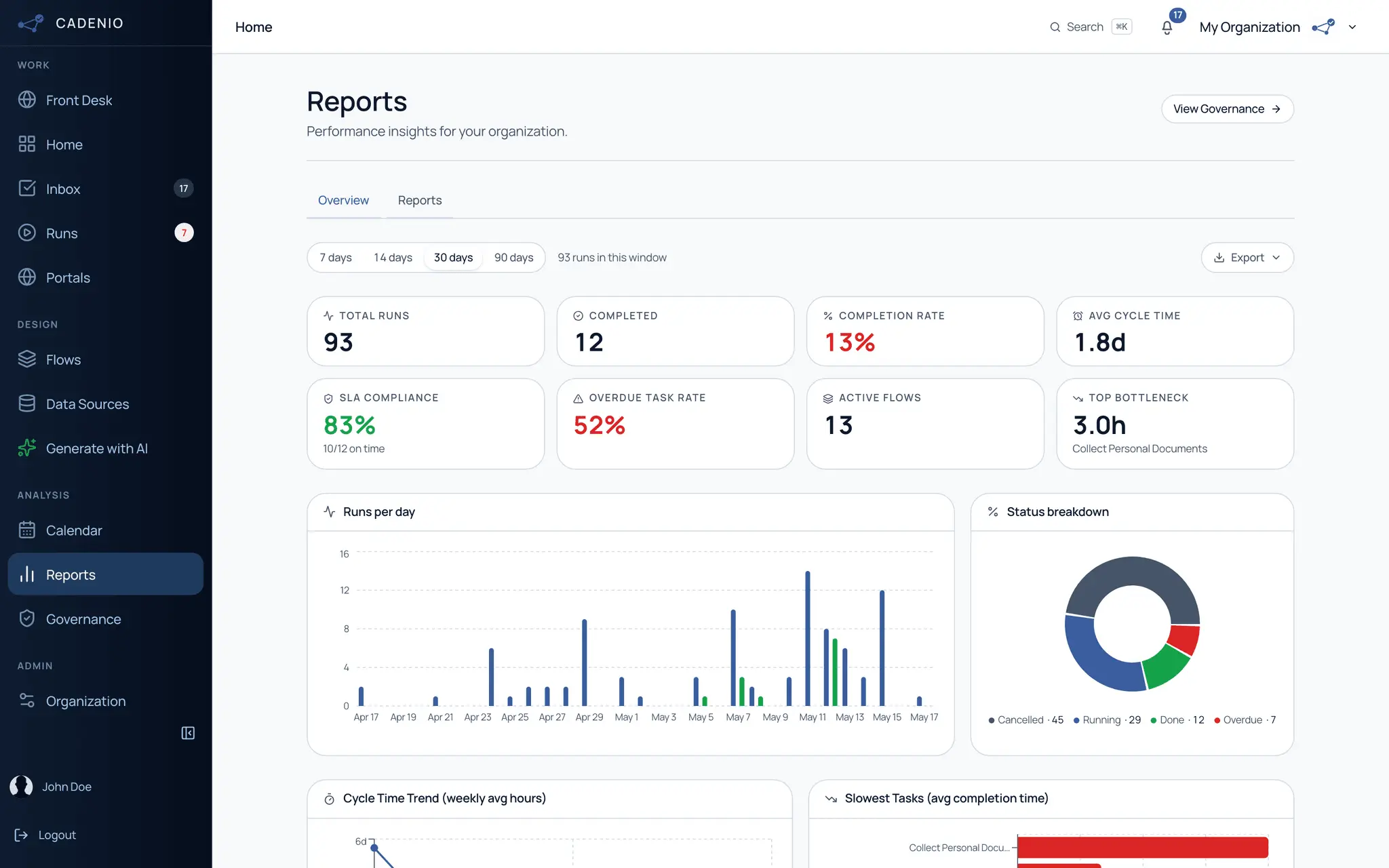Click the Slowest Tasks trend icon

point(831,799)
